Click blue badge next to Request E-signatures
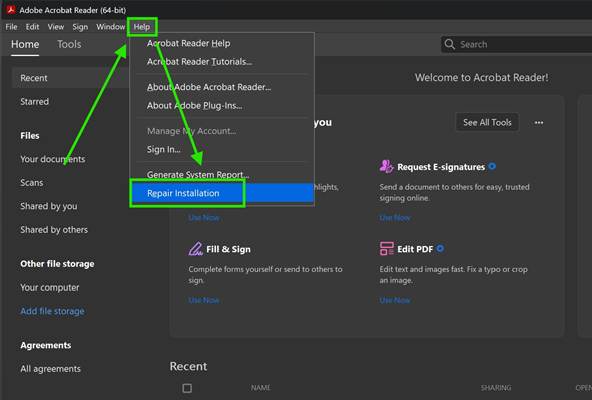This screenshot has width=592, height=400. click(x=492, y=166)
